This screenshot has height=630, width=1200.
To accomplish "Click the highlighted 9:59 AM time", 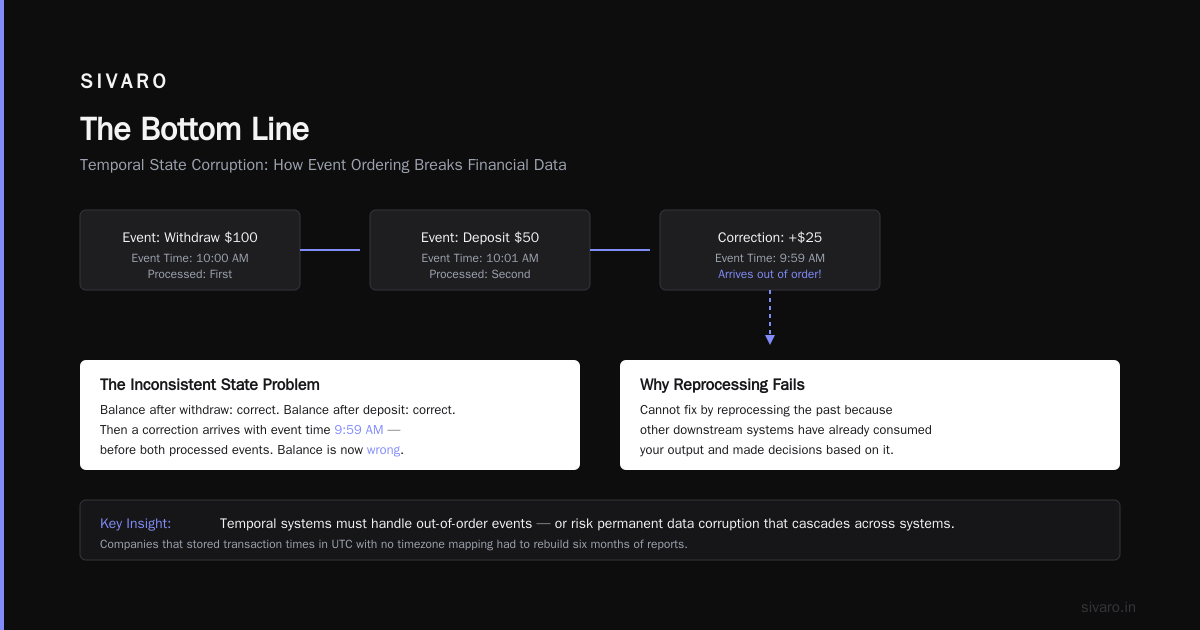I will [359, 430].
